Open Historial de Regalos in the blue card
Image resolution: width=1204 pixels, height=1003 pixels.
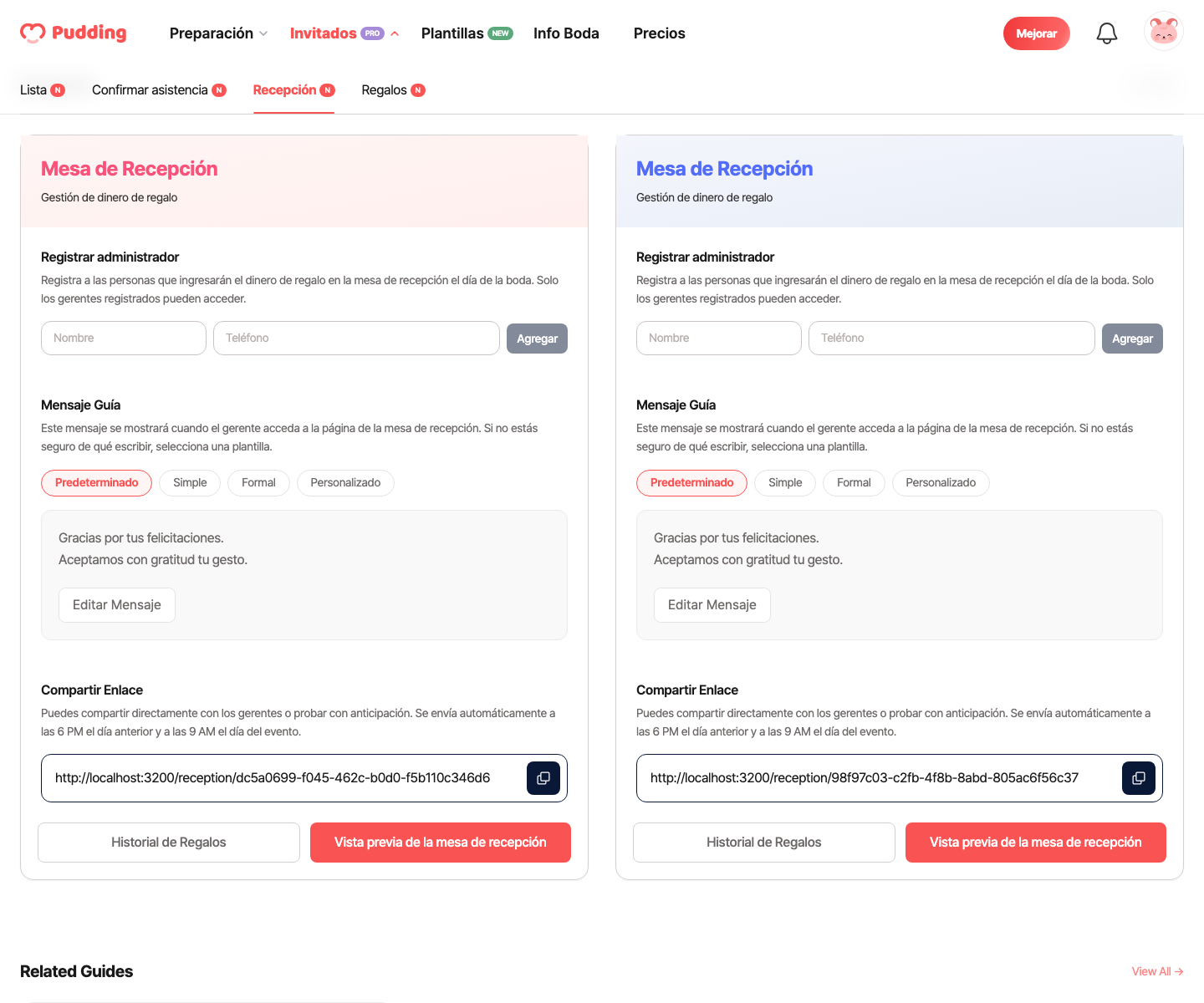click(x=764, y=843)
